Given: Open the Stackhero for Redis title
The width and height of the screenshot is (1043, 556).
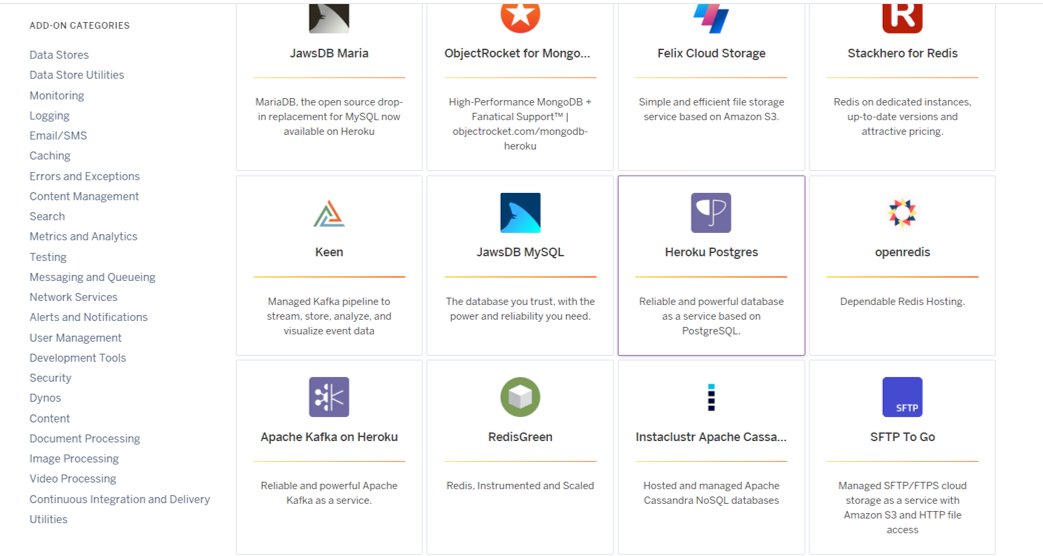Looking at the screenshot, I should coord(902,53).
